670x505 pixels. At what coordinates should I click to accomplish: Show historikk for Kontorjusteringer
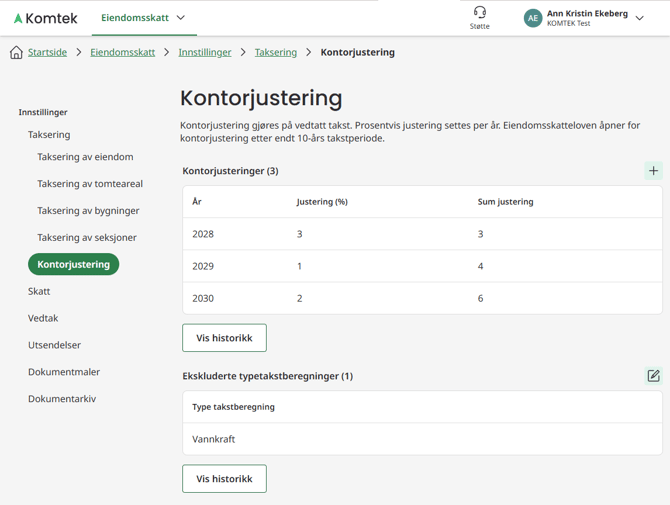[x=224, y=338]
